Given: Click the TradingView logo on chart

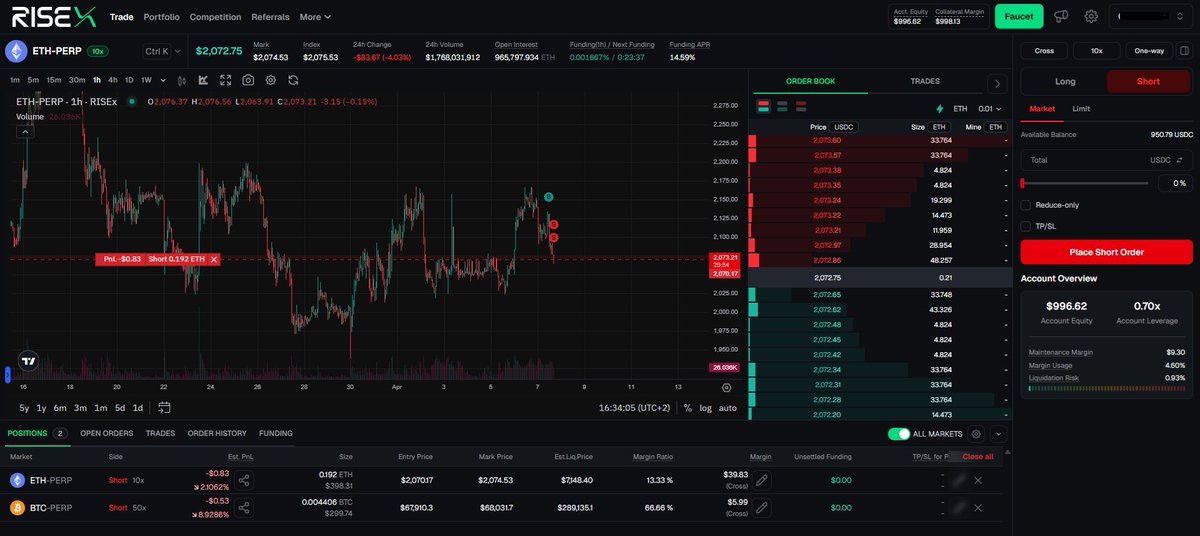Looking at the screenshot, I should [28, 362].
